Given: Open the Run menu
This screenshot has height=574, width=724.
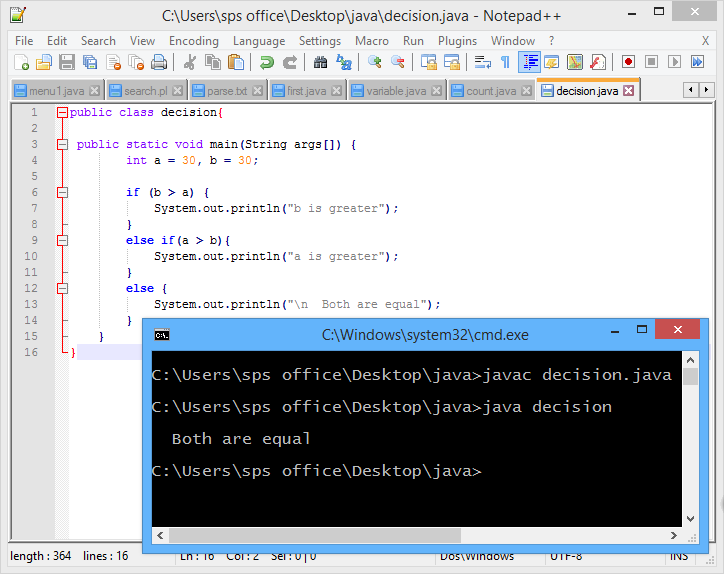Looking at the screenshot, I should [x=413, y=41].
